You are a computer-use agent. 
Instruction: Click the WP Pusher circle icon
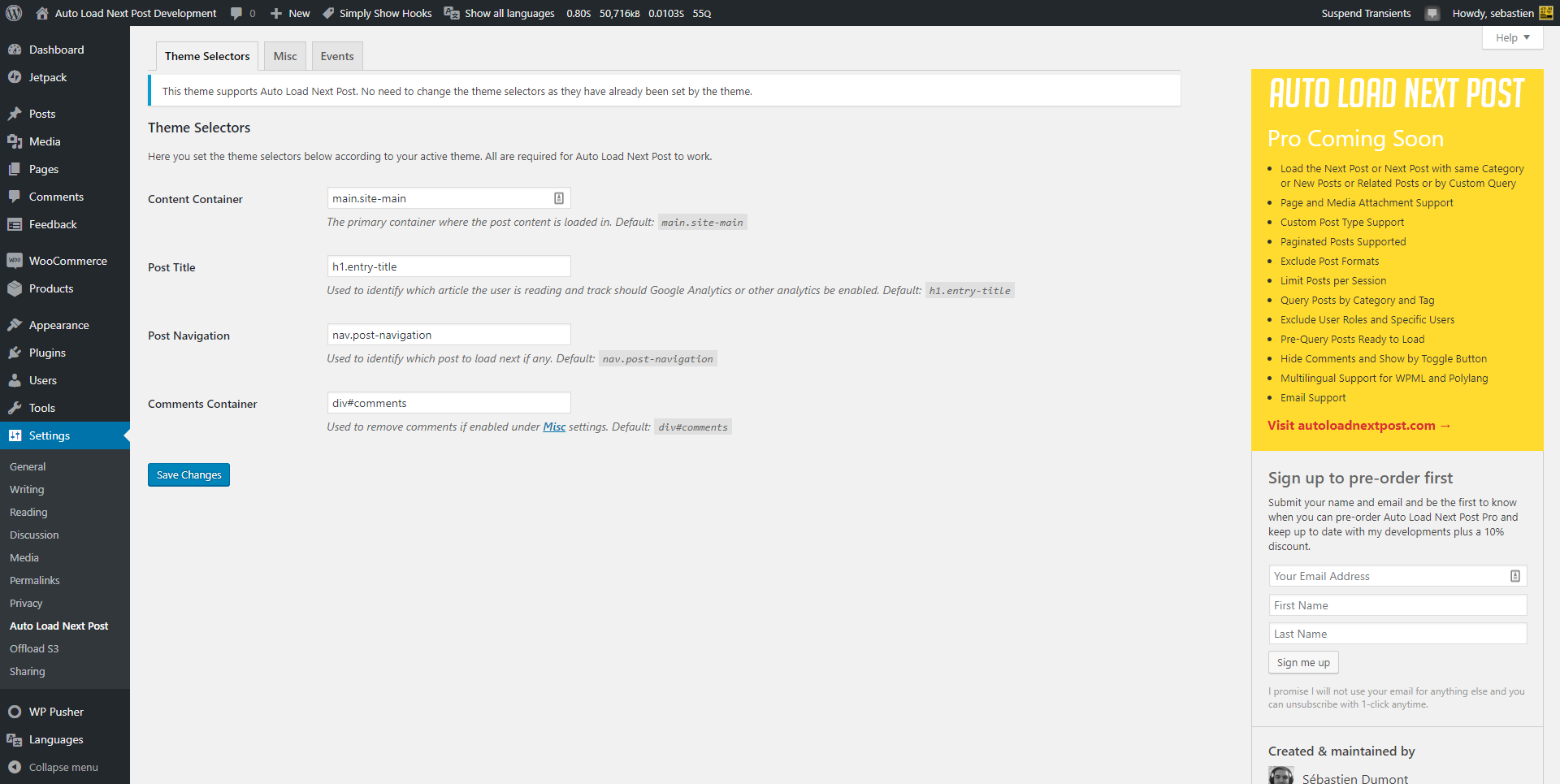tap(15, 712)
